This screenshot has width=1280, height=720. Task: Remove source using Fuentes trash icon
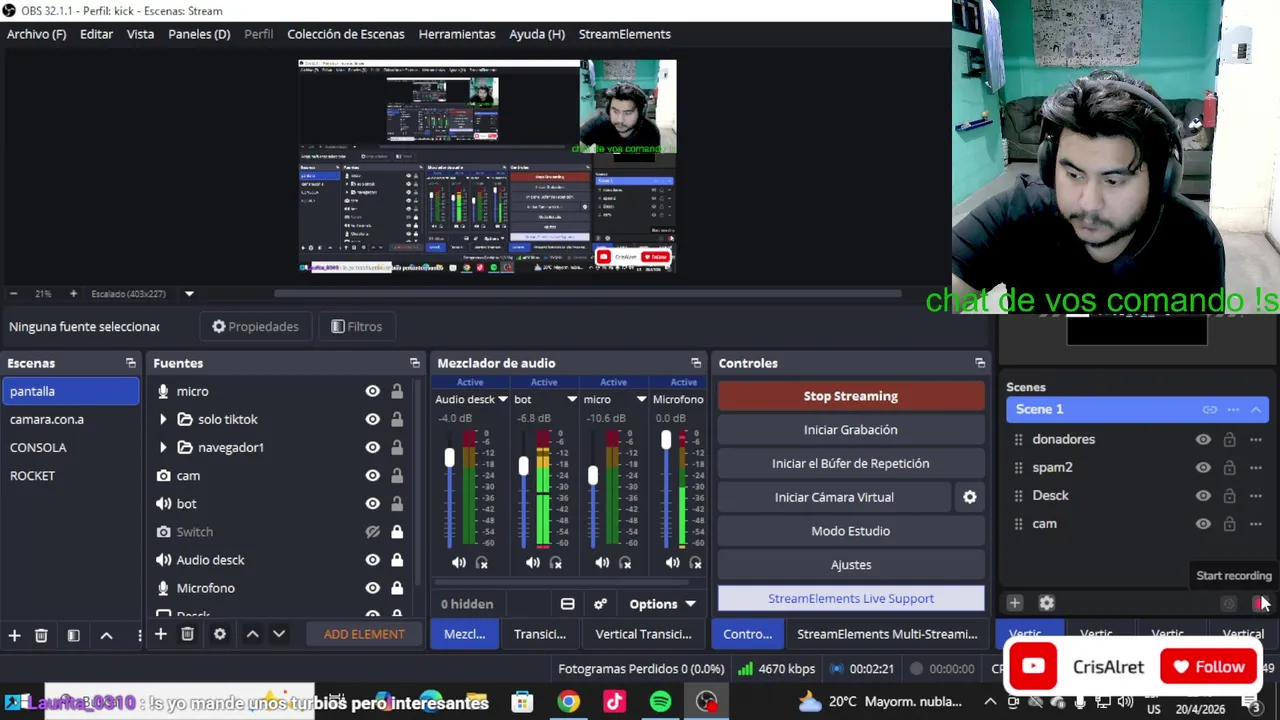(x=187, y=634)
